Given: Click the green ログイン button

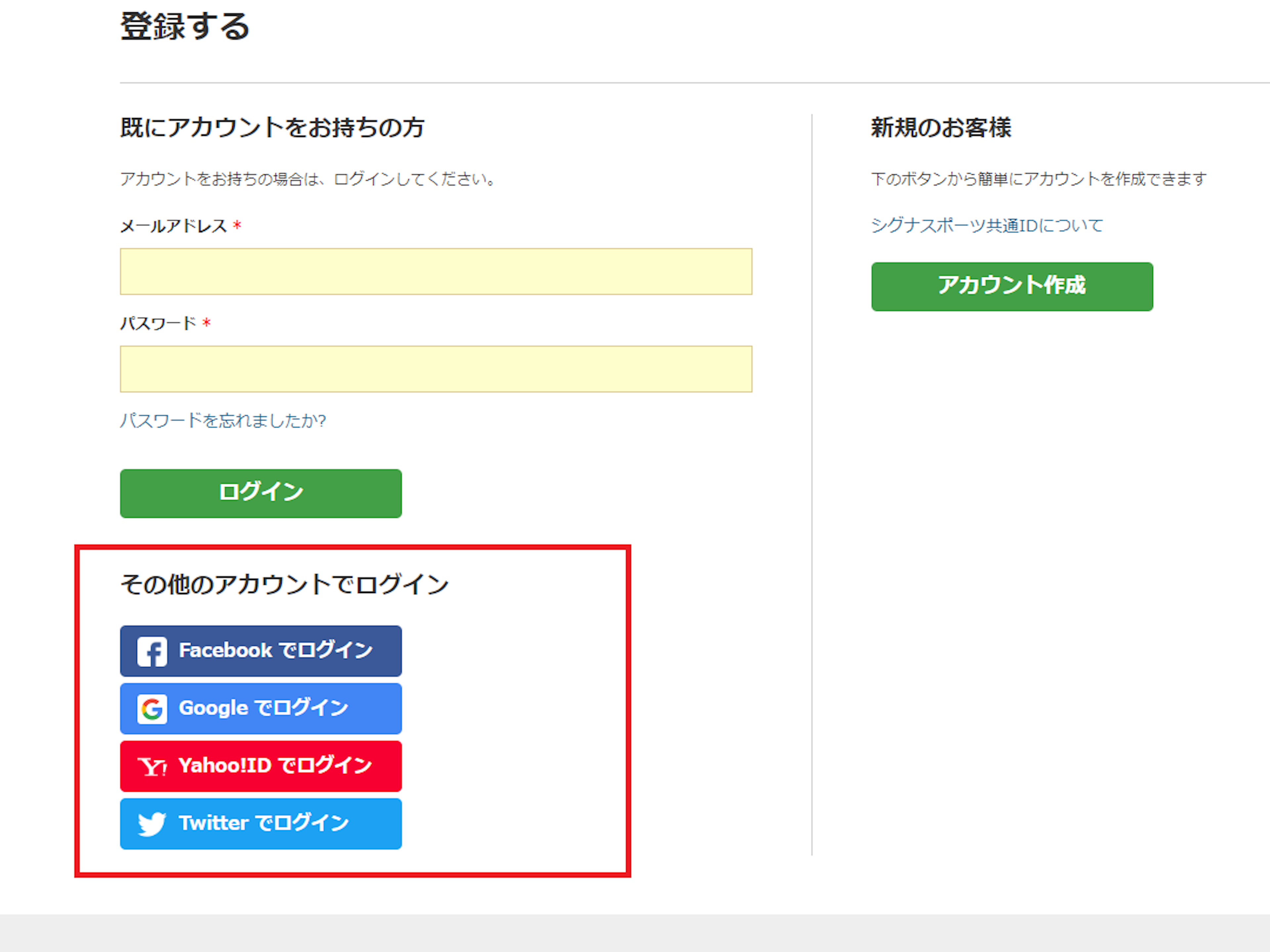Looking at the screenshot, I should 261,493.
